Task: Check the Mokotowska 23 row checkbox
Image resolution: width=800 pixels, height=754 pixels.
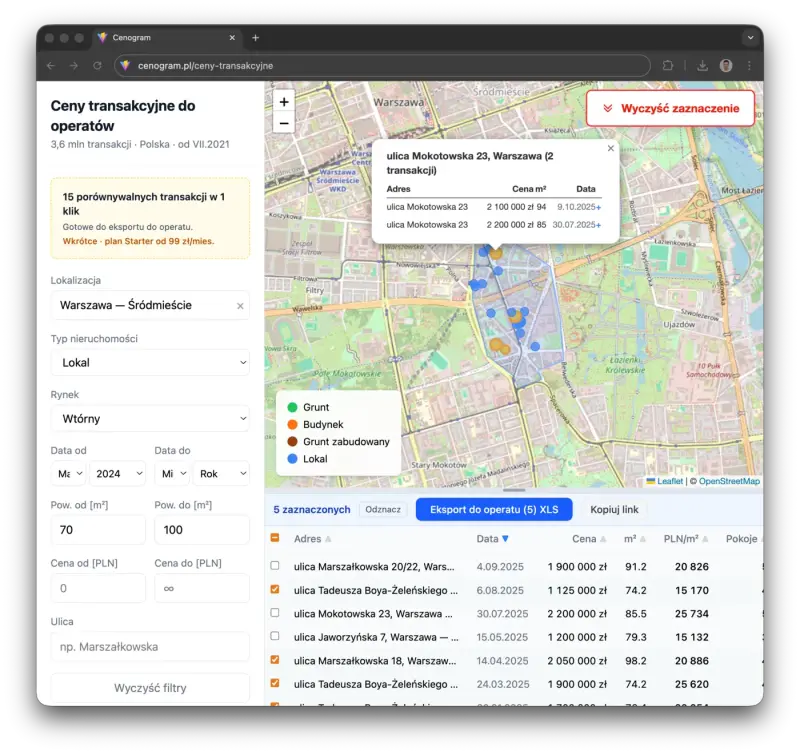Action: [275, 614]
